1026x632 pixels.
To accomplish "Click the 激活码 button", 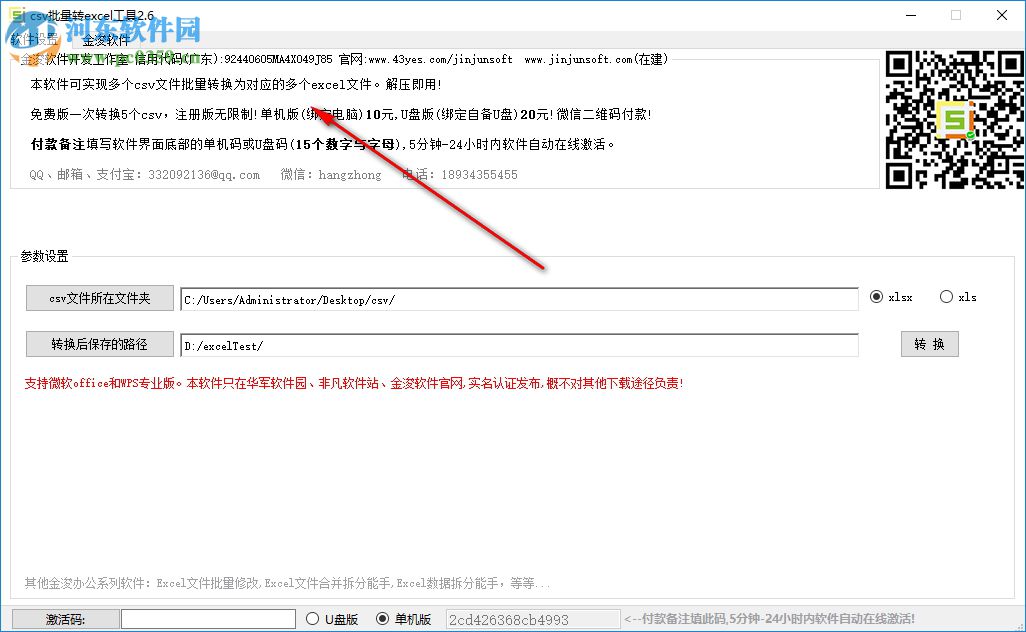I will point(64,617).
